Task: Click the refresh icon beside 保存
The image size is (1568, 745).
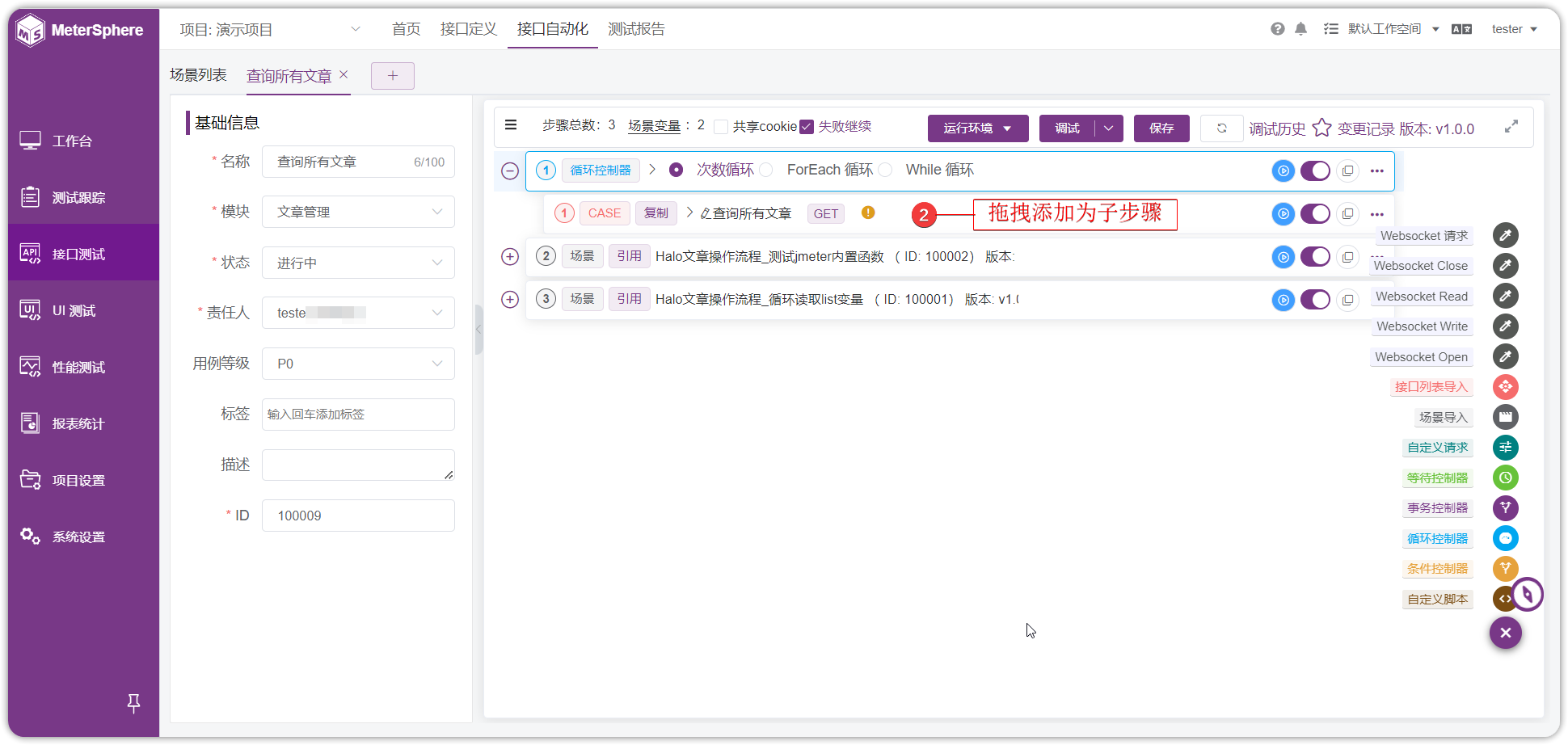Action: (1221, 128)
